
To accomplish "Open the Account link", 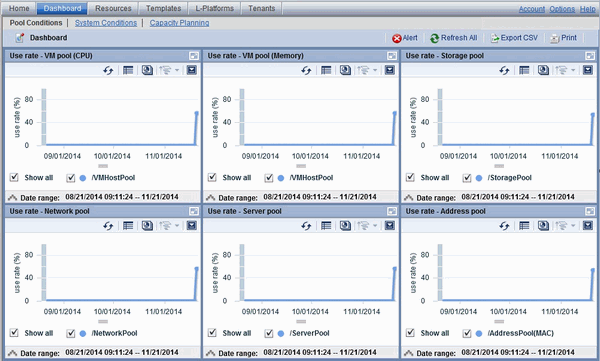I will pyautogui.click(x=532, y=9).
